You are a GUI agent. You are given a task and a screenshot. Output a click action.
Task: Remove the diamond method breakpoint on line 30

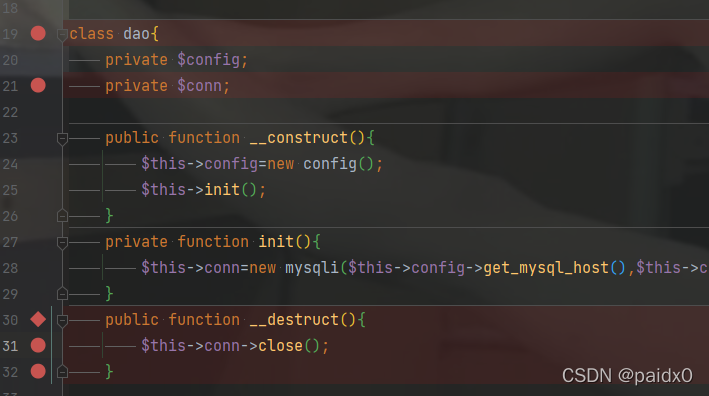click(x=38, y=320)
